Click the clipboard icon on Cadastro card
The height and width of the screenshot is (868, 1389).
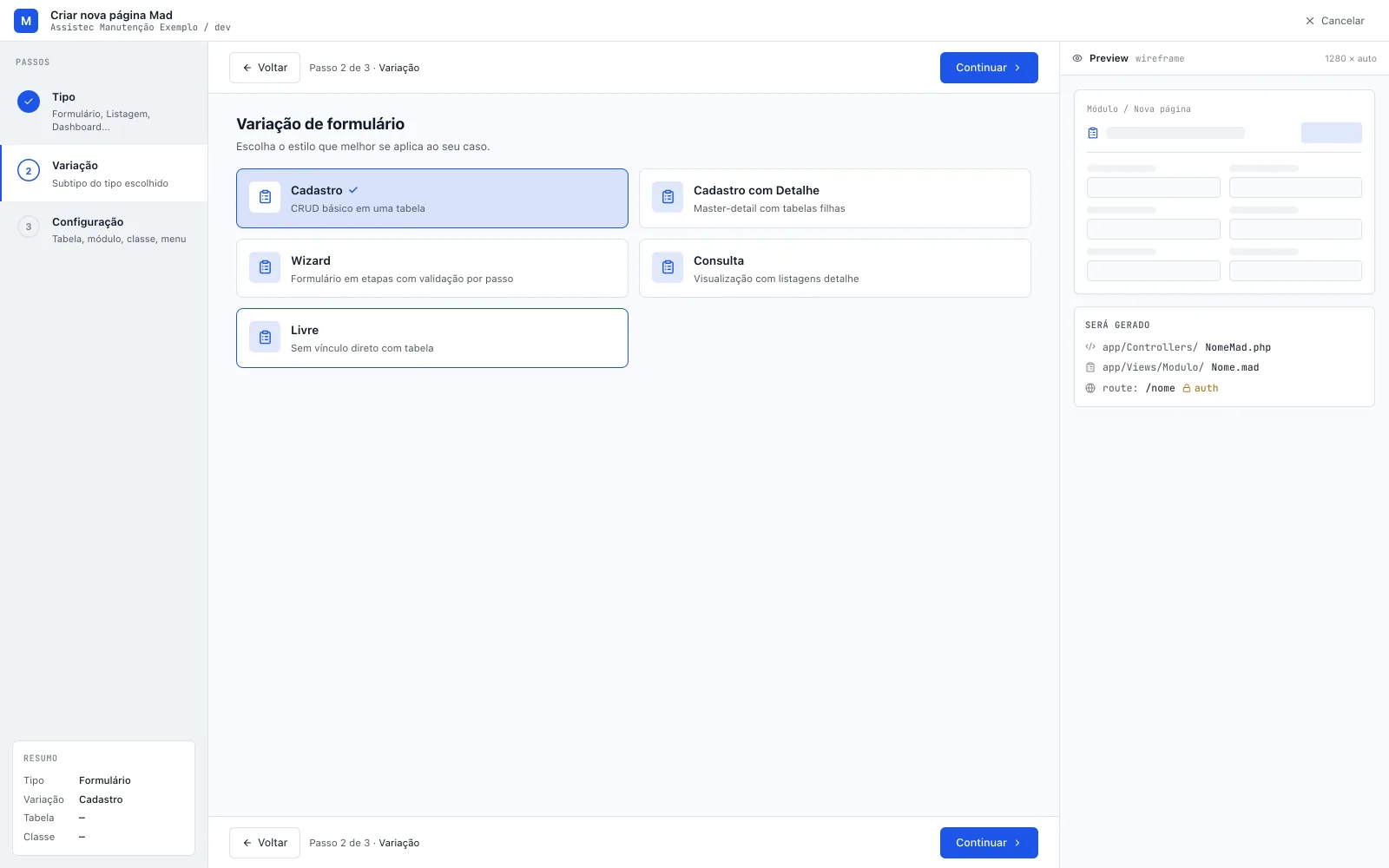pos(265,197)
